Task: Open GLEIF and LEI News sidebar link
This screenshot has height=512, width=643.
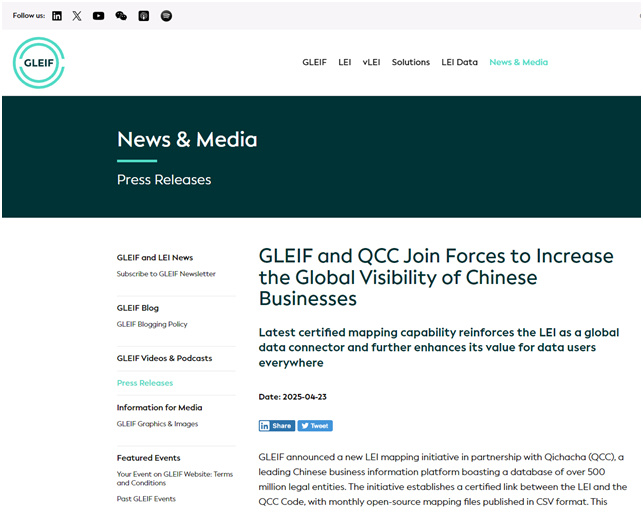Action: click(155, 257)
